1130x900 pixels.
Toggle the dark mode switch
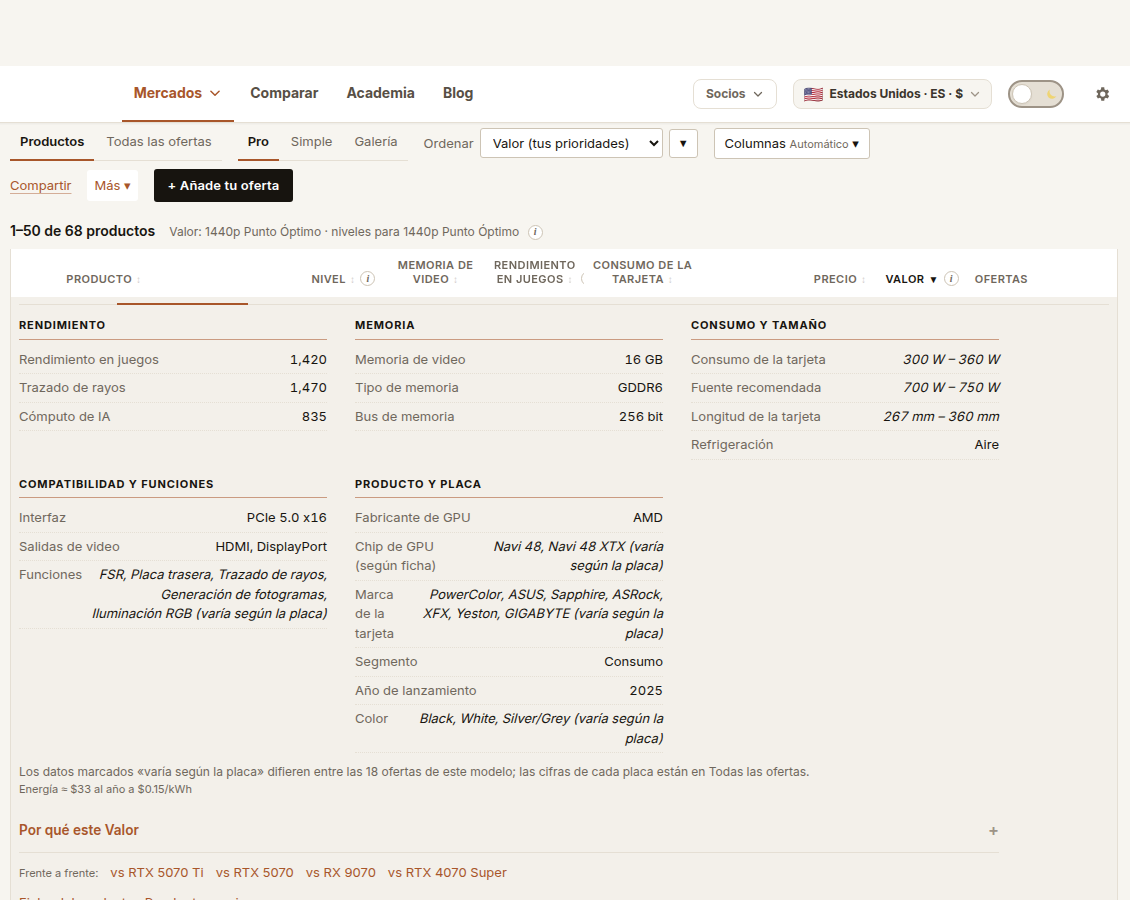[x=1036, y=94]
